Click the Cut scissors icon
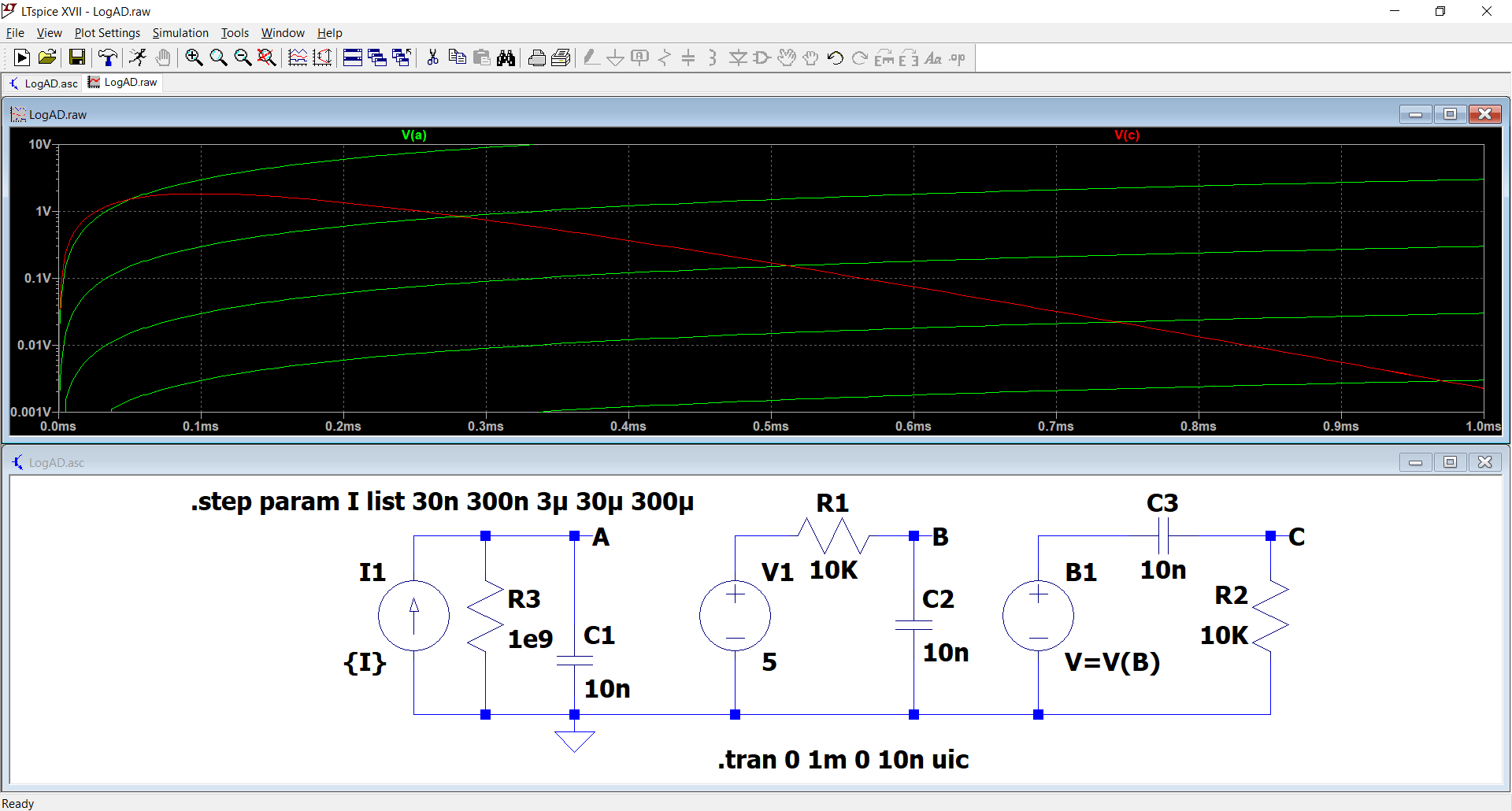 point(432,57)
